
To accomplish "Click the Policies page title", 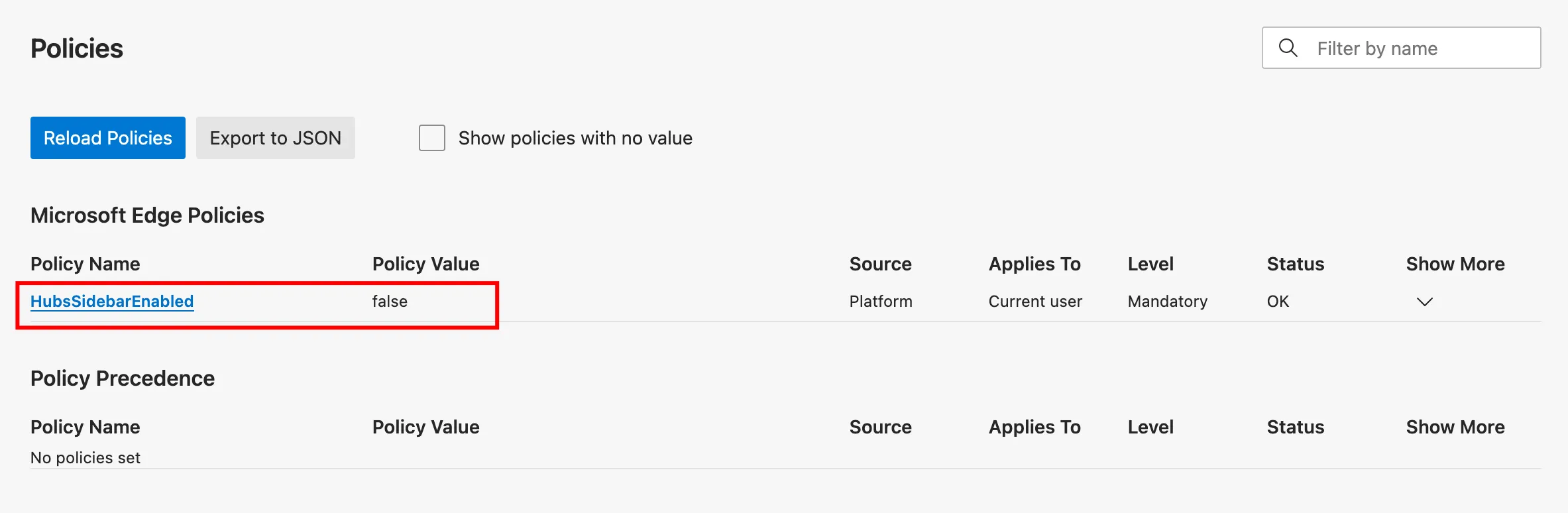I will tap(77, 48).
